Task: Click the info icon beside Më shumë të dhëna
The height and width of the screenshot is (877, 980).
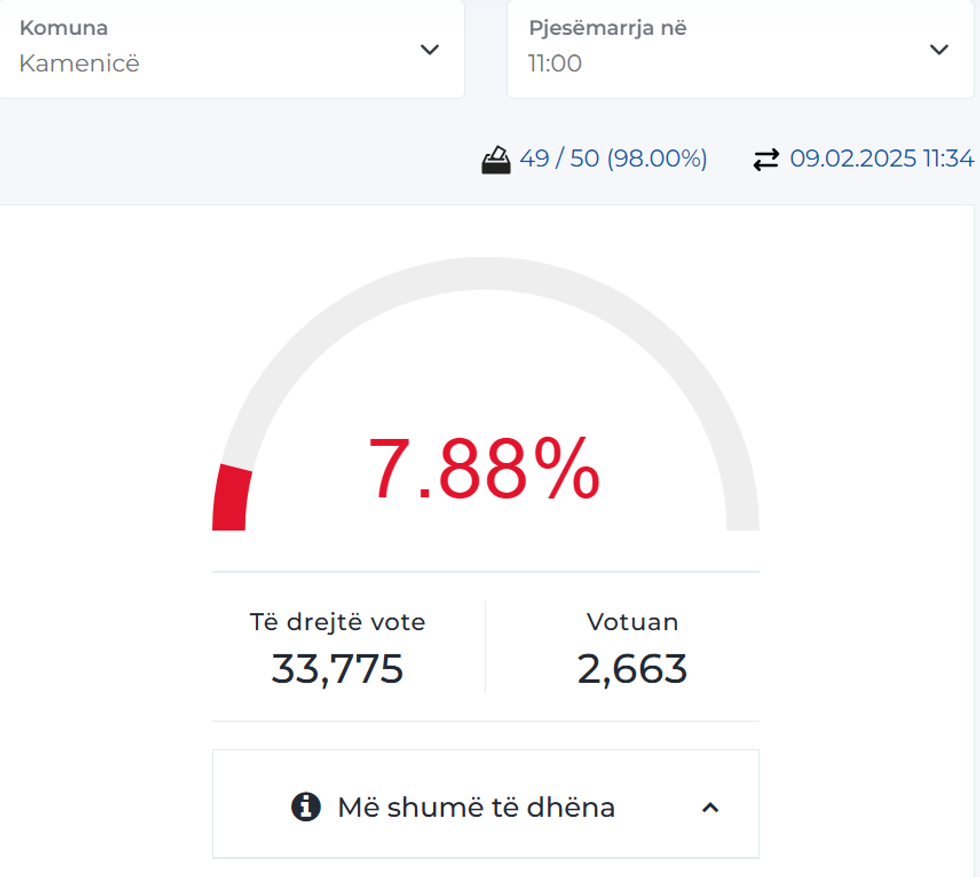Action: click(306, 806)
